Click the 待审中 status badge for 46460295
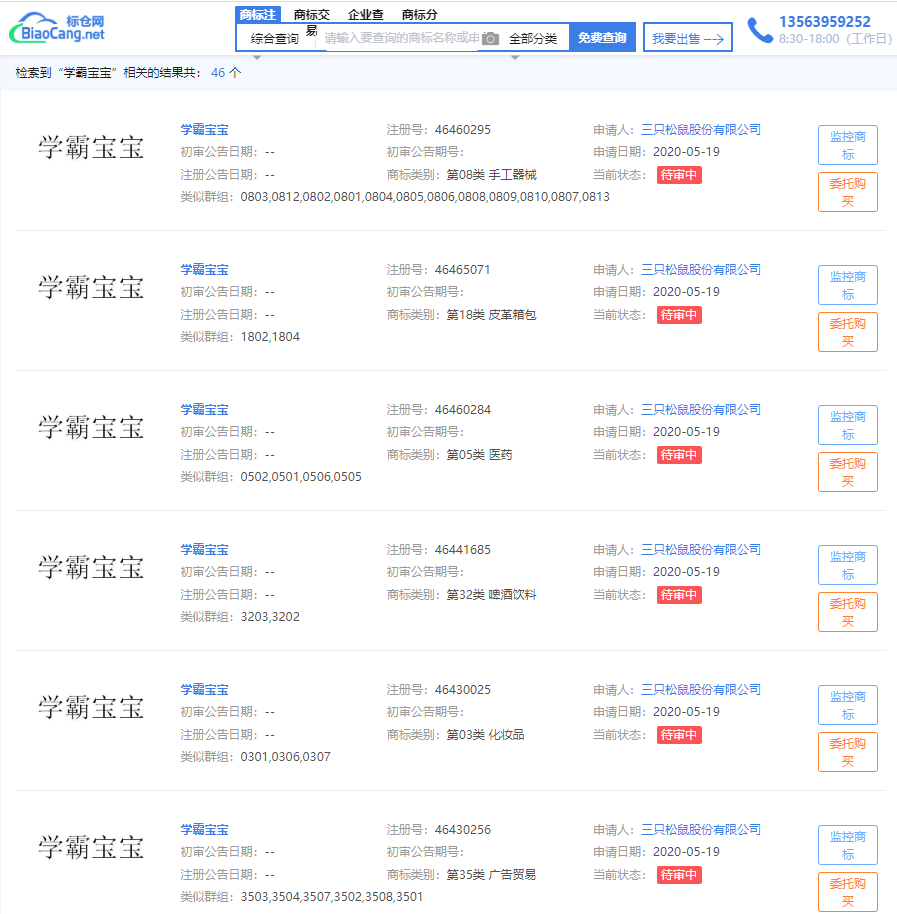Image resolution: width=897 pixels, height=914 pixels. 679,175
